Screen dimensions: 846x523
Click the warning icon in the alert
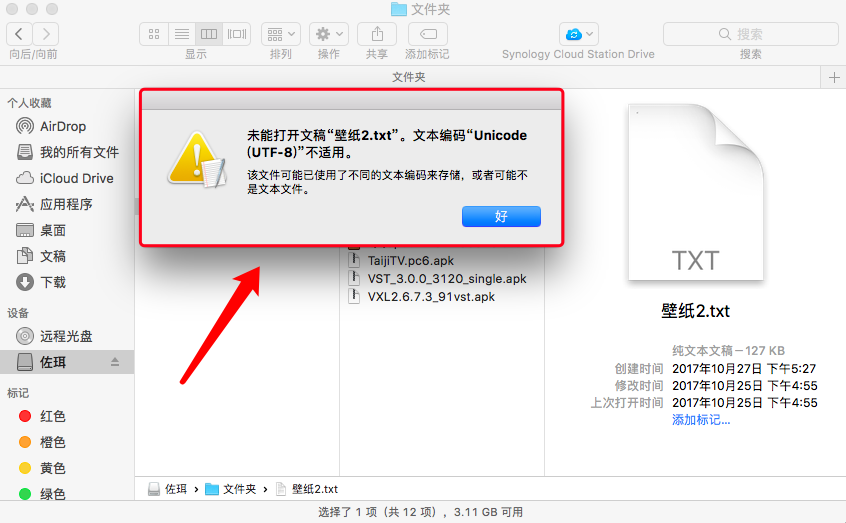point(196,159)
